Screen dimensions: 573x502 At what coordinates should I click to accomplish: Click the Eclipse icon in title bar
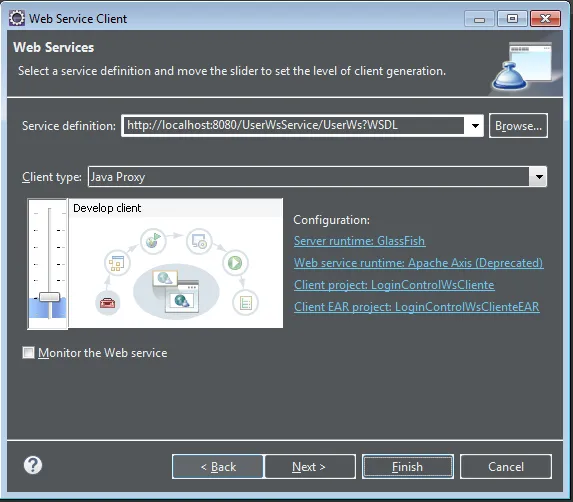point(17,18)
